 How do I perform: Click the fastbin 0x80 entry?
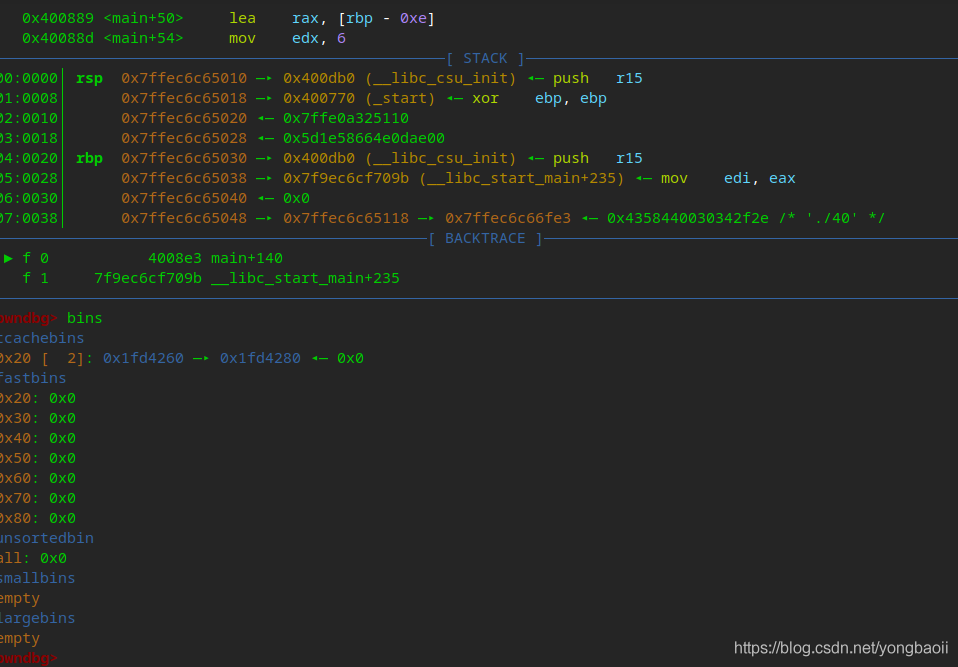tap(37, 519)
